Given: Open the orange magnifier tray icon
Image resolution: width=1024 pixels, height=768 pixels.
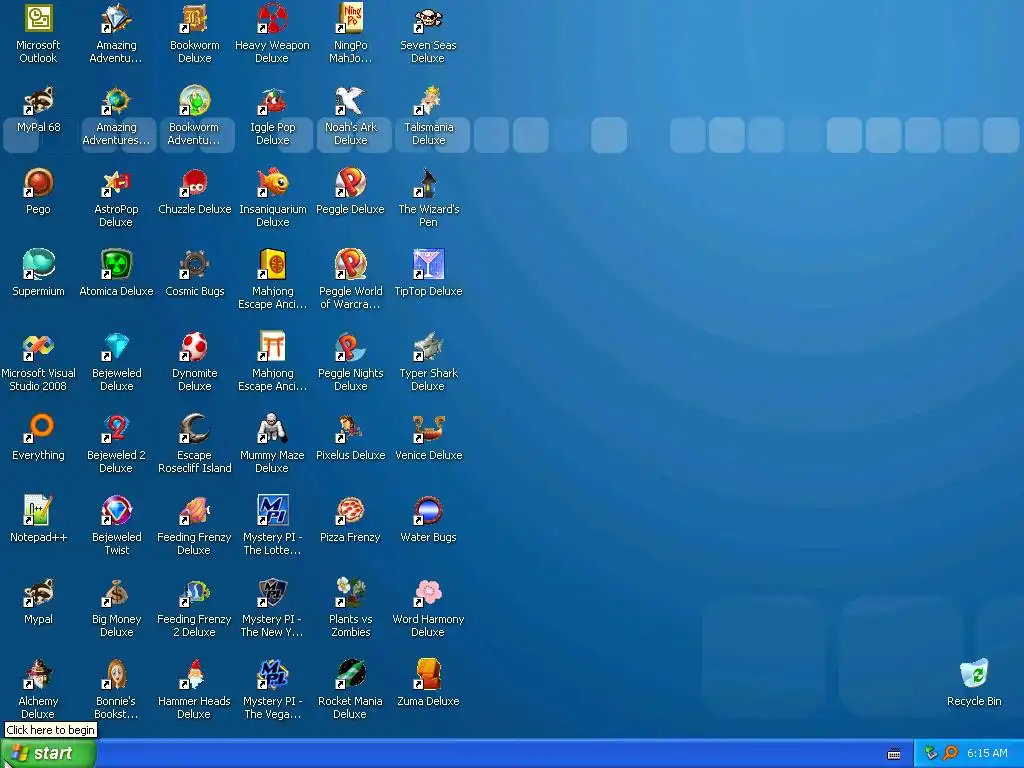Looking at the screenshot, I should [x=950, y=753].
